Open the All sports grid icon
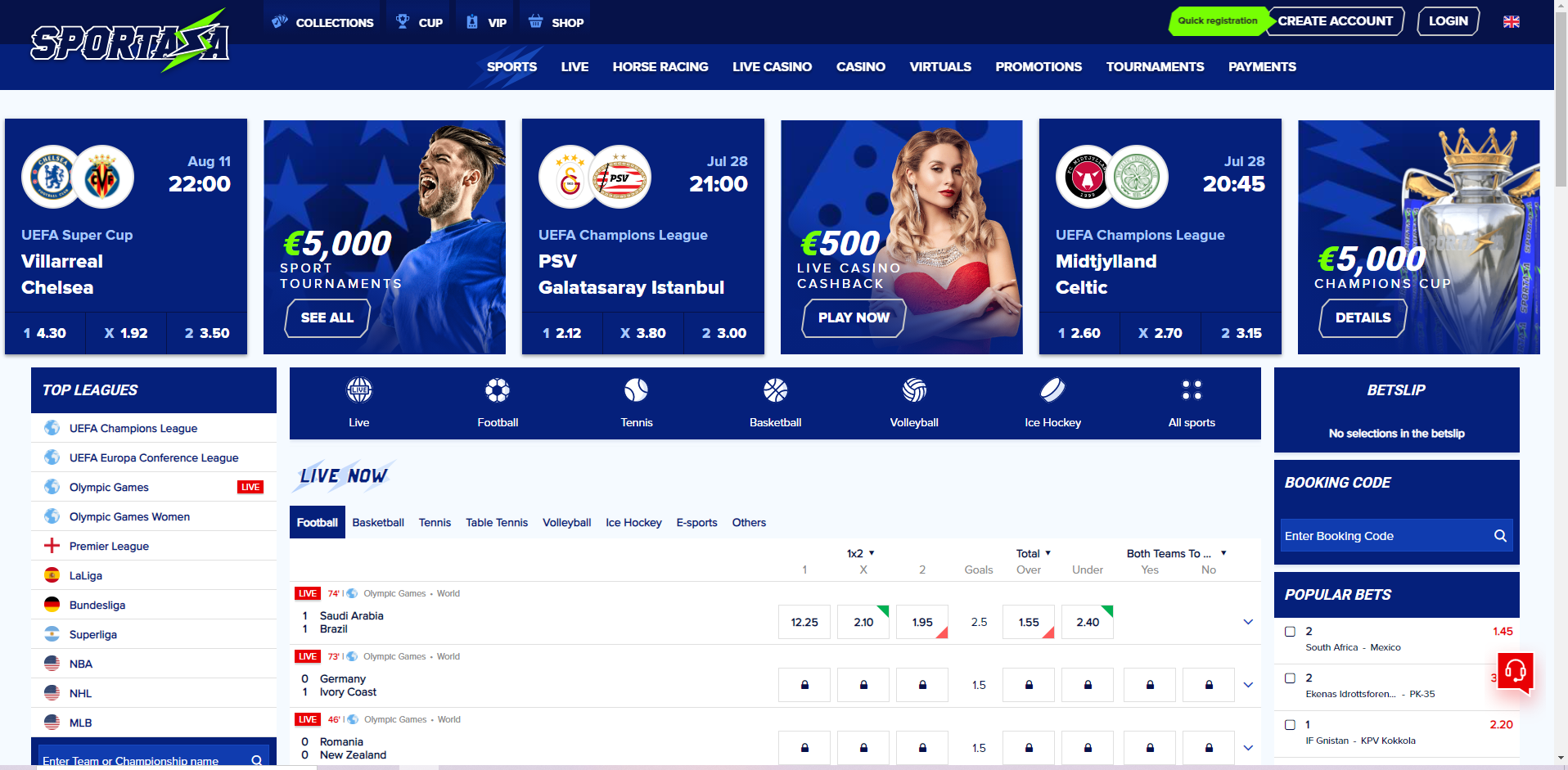The image size is (1568, 770). coord(1192,391)
